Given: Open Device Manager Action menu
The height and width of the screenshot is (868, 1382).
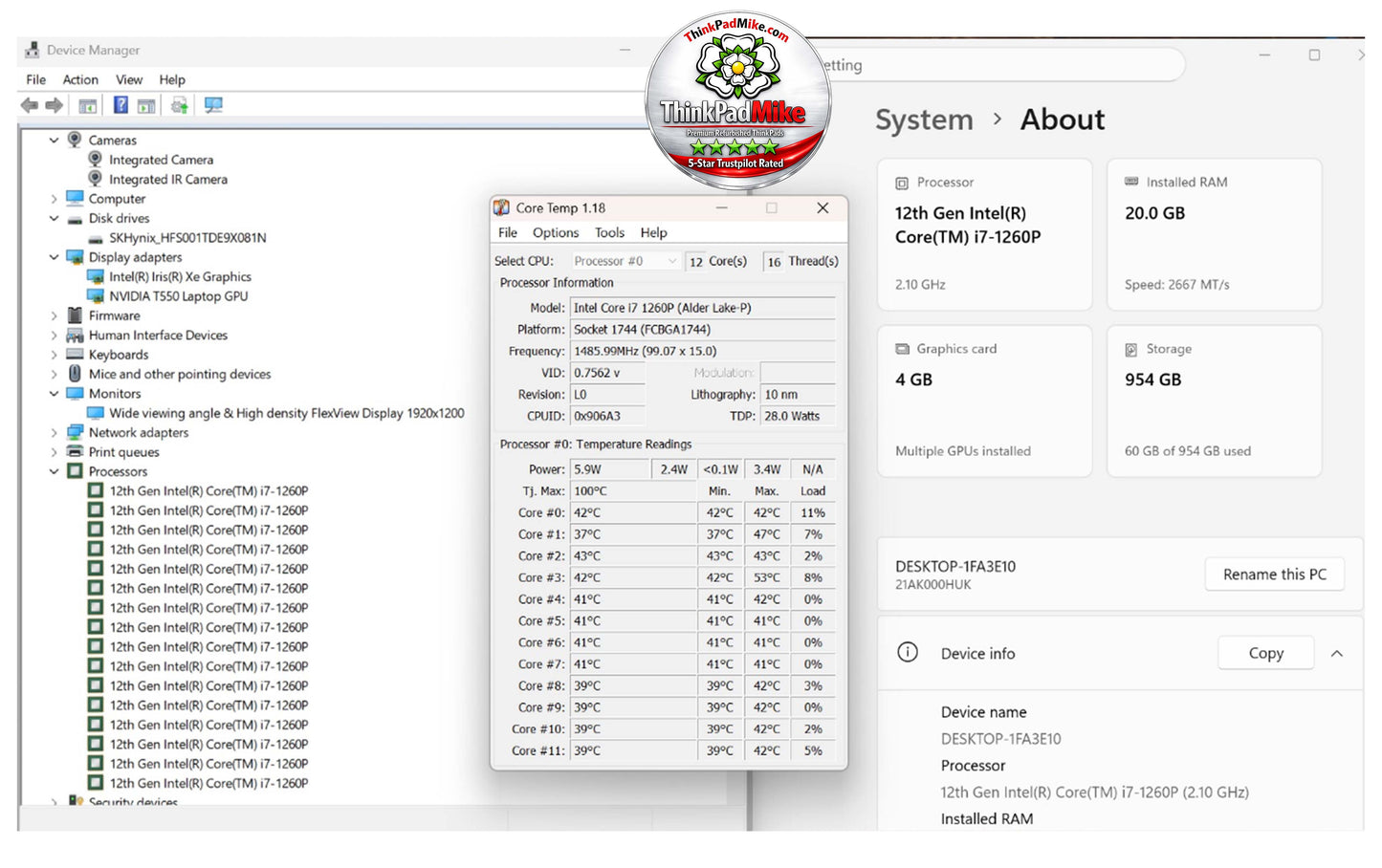Looking at the screenshot, I should tap(80, 79).
